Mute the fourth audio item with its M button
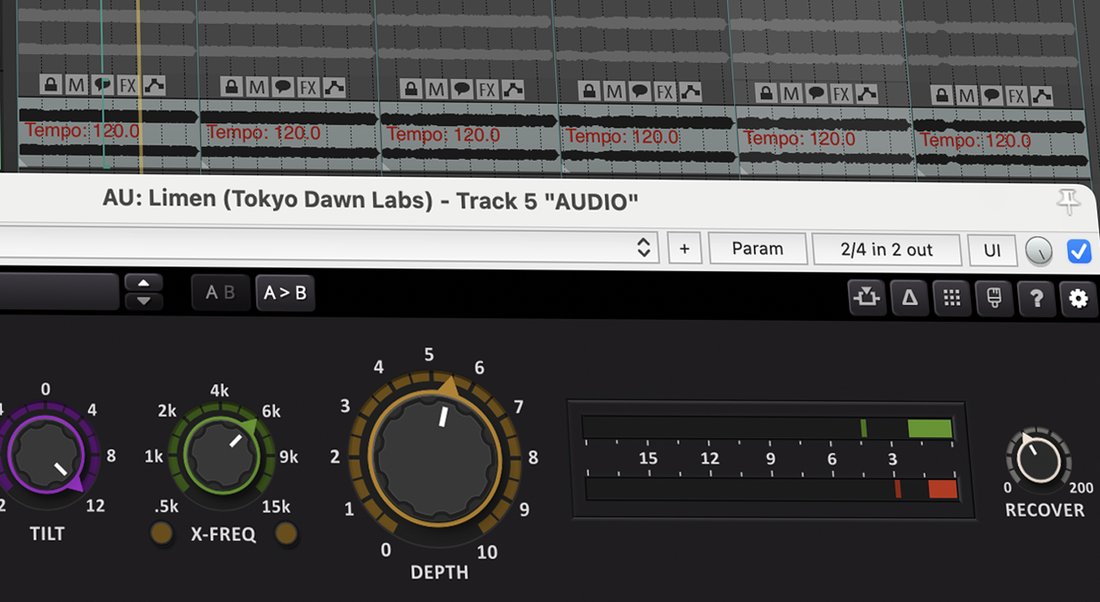This screenshot has width=1100, height=602. [614, 91]
